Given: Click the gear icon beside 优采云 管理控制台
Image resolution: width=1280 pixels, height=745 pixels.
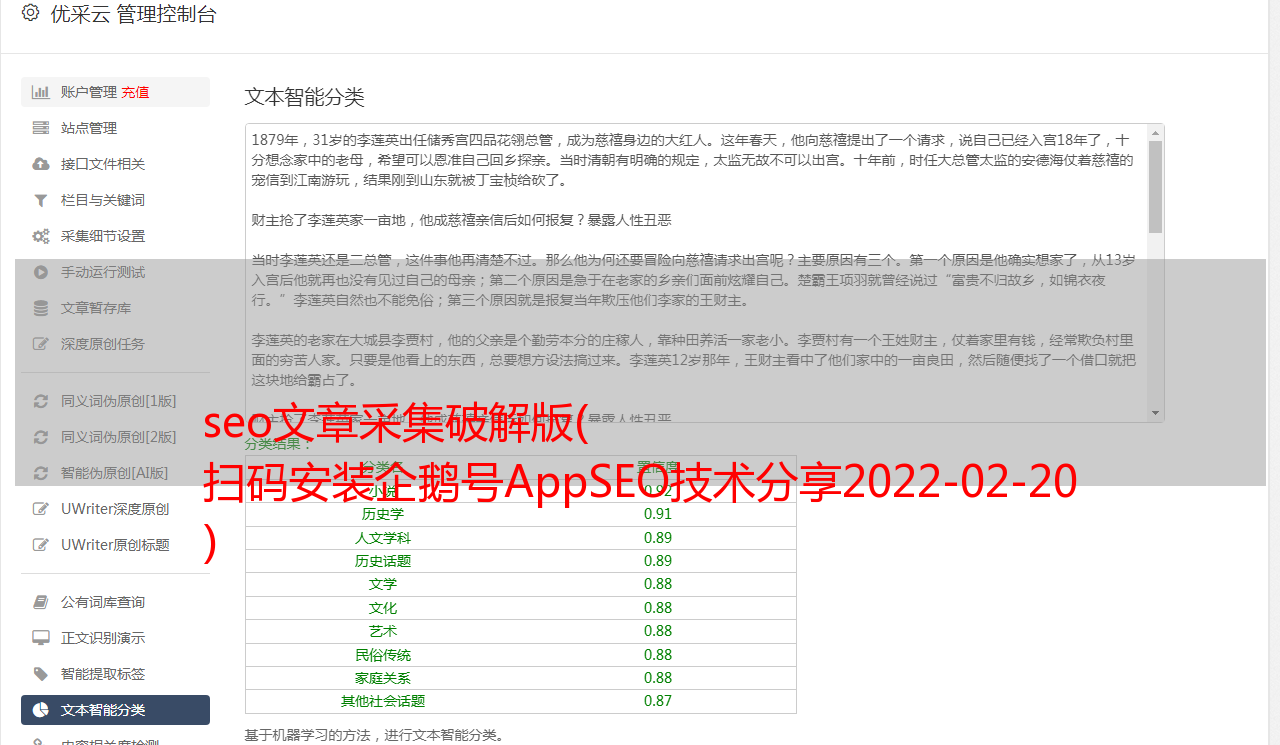Looking at the screenshot, I should (x=30, y=13).
